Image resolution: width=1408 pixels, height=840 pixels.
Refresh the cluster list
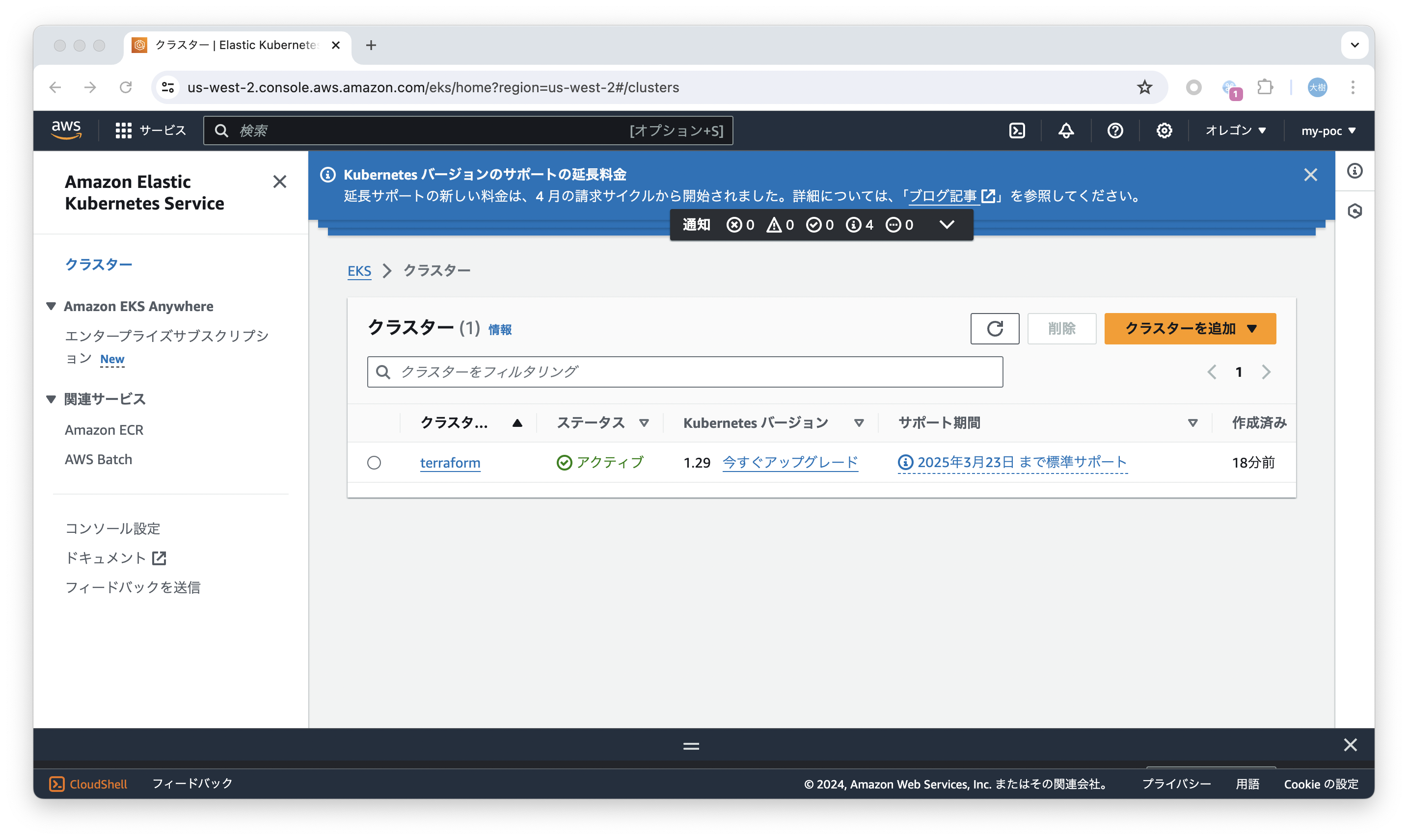[995, 328]
